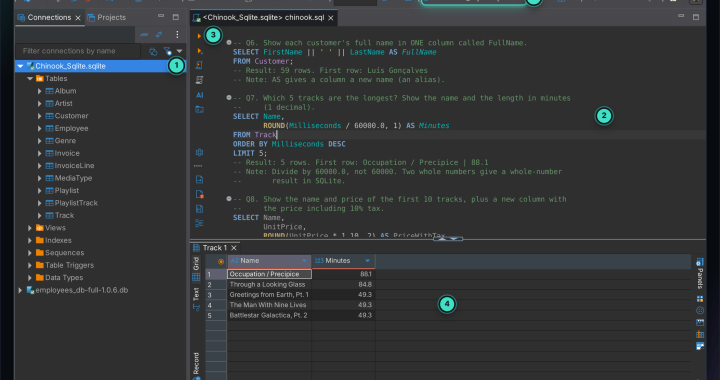Select the Name column header
Screen dimensions: 720x380
point(269,261)
